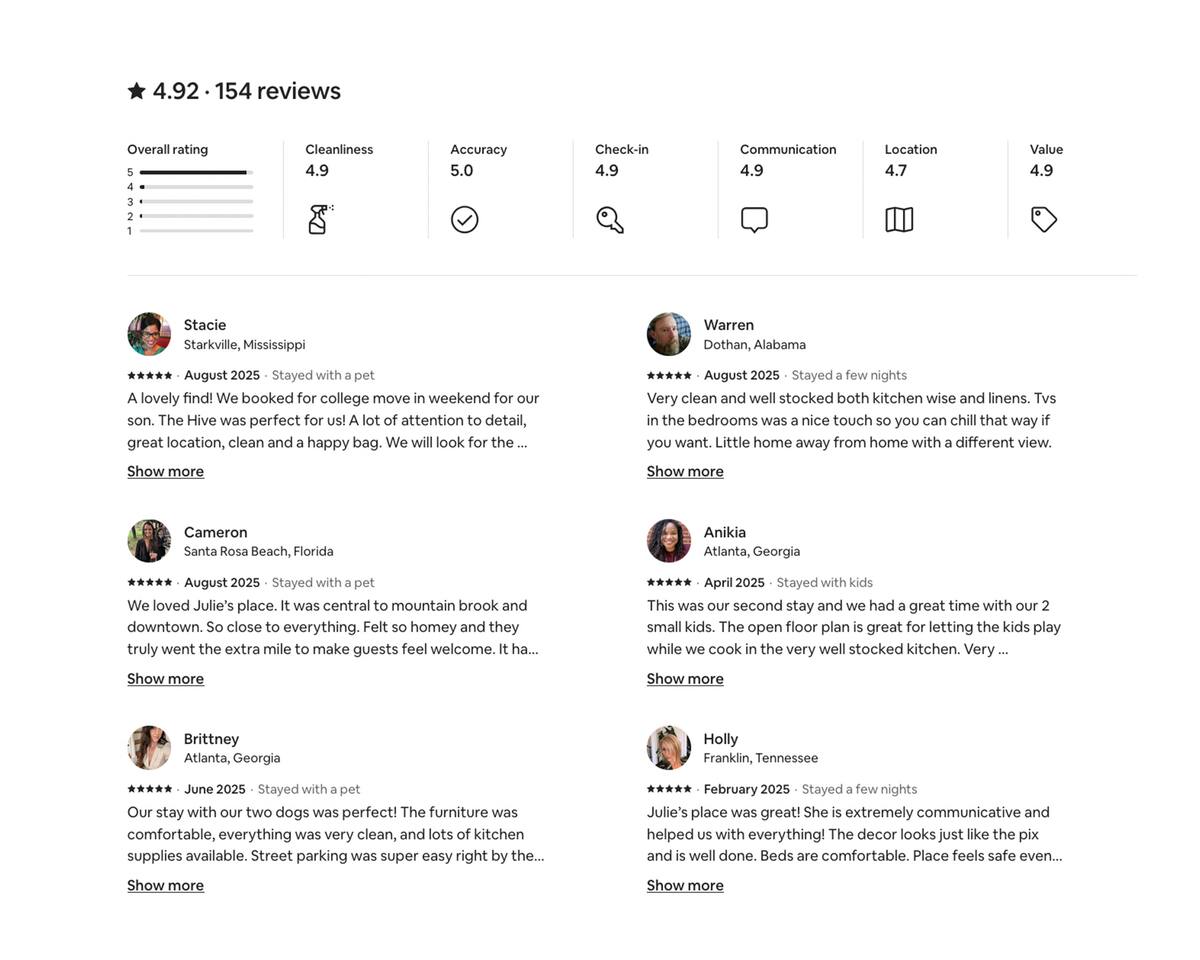Expand Holly's review text
The image size is (1200, 960).
[x=685, y=885]
